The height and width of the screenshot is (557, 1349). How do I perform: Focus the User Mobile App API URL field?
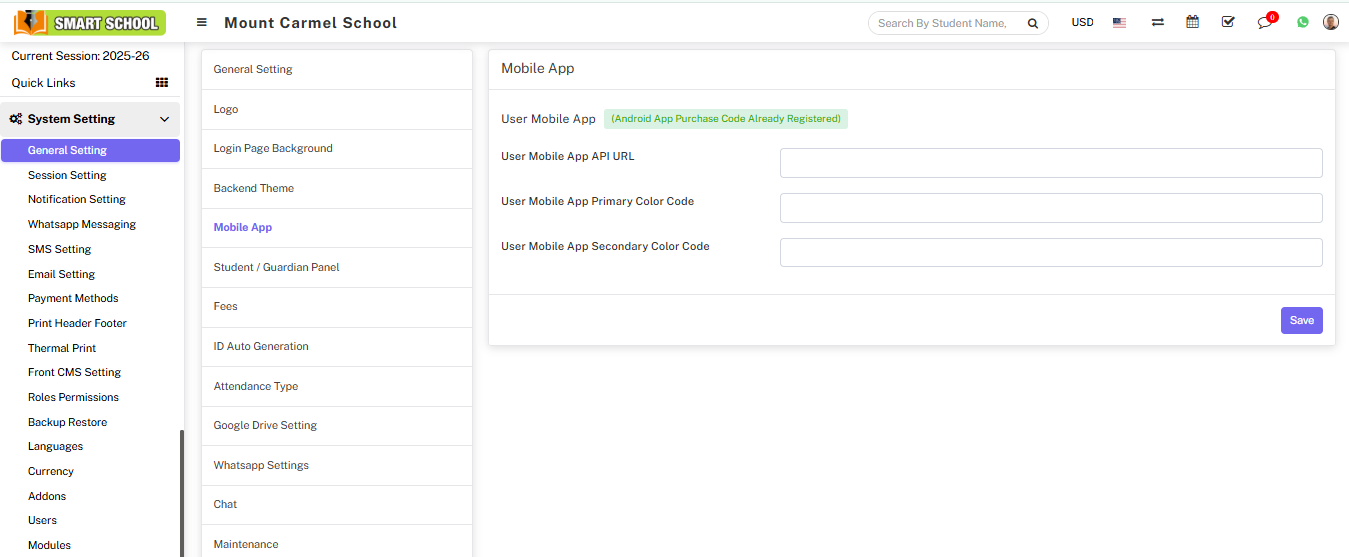coord(1050,163)
